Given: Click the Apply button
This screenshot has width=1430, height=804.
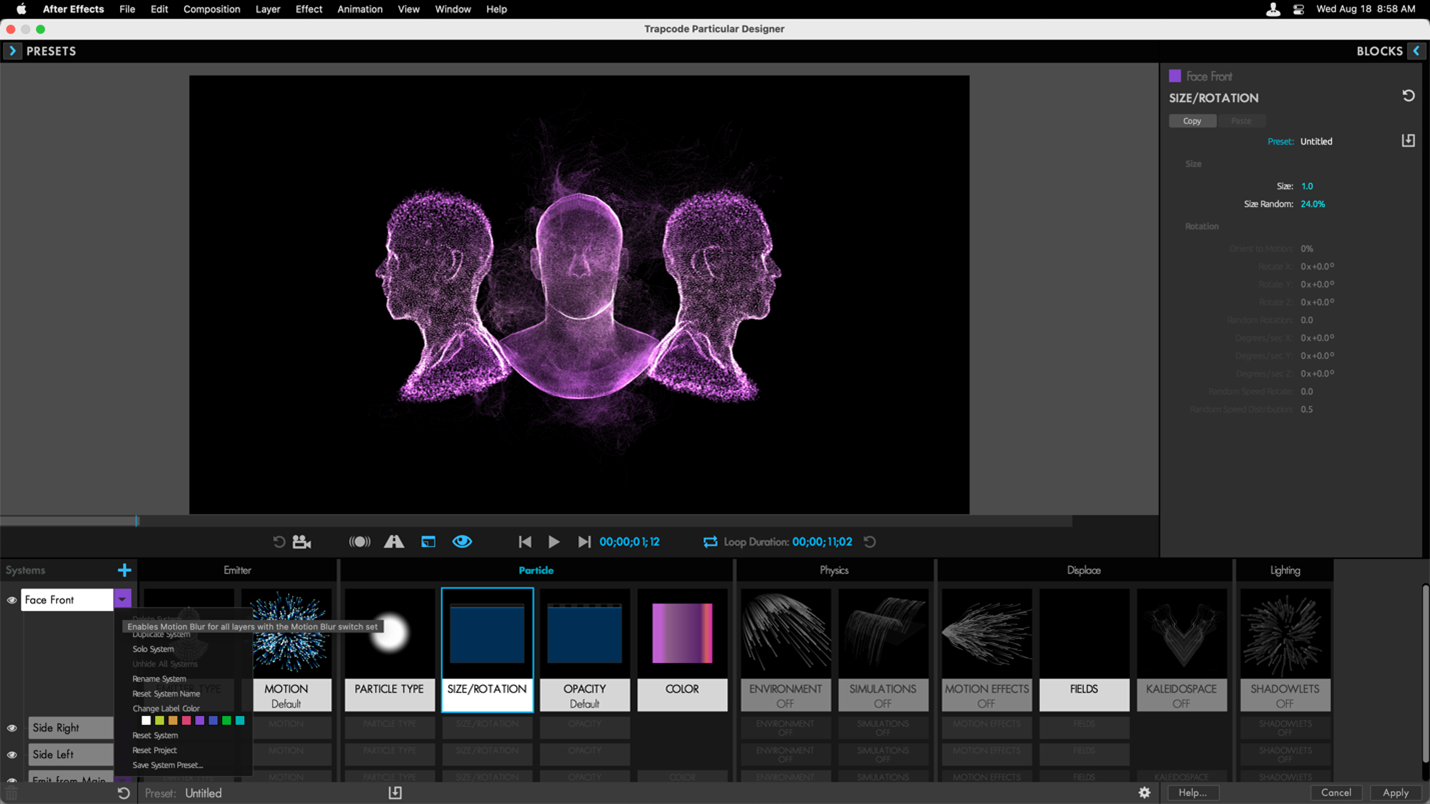Looking at the screenshot, I should pyautogui.click(x=1396, y=793).
